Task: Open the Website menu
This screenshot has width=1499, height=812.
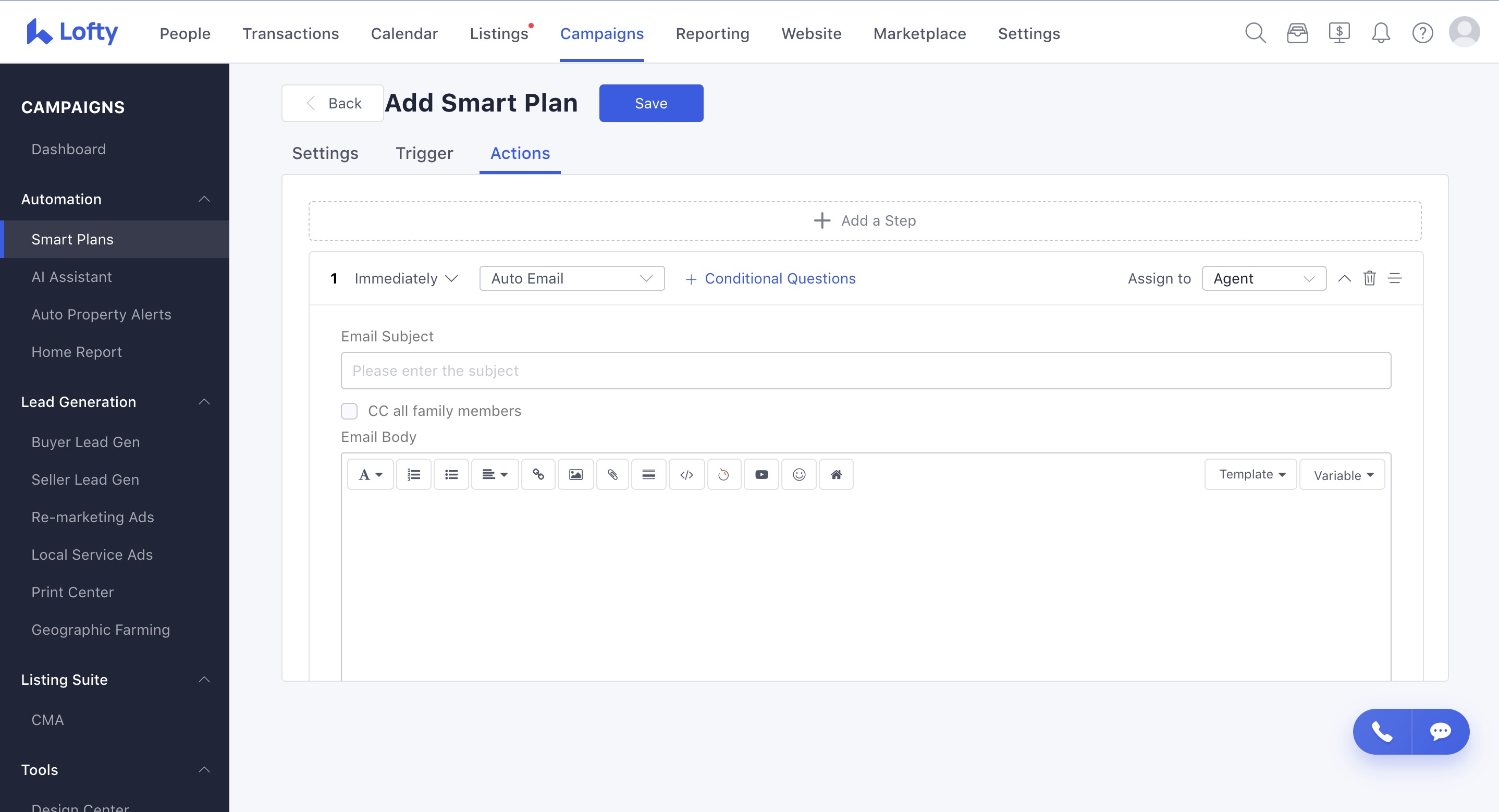Action: pos(811,33)
